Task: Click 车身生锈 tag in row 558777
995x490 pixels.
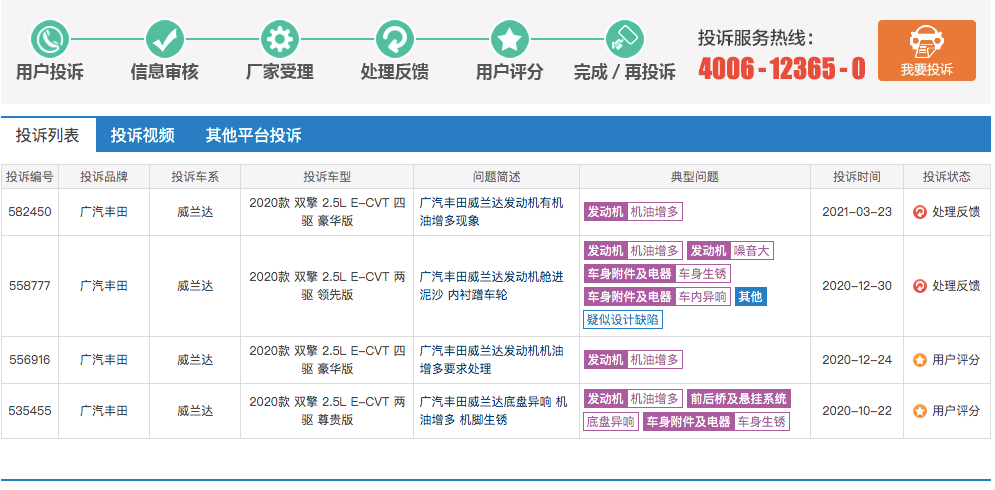Action: tap(702, 274)
